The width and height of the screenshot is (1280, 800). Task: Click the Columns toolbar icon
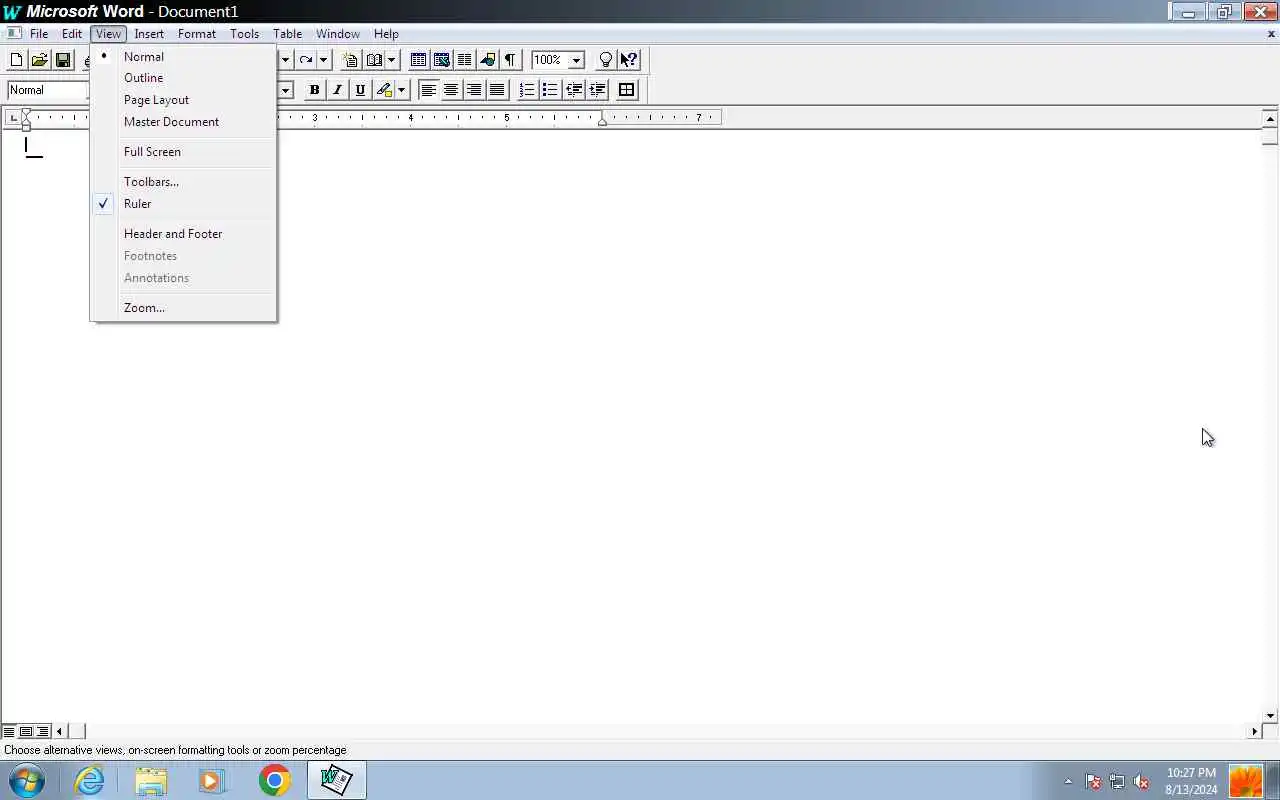(465, 60)
